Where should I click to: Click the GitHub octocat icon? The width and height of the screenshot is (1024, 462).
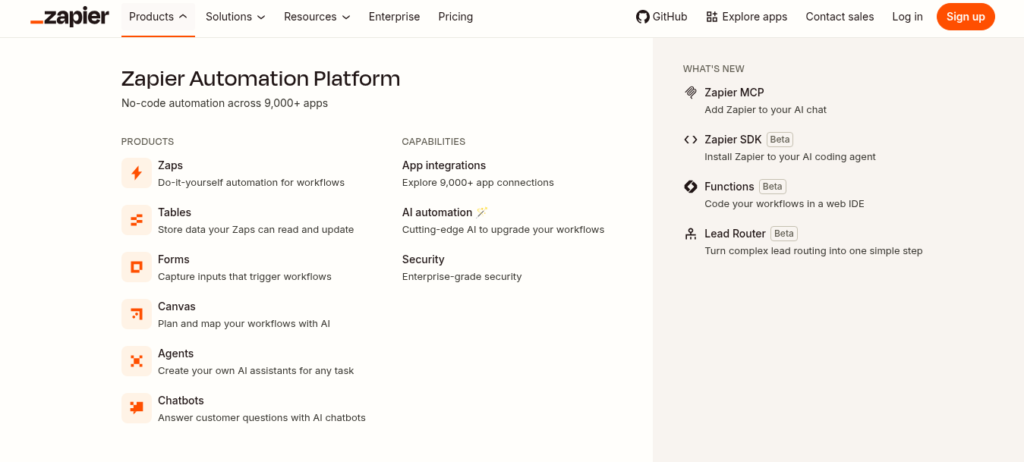643,17
